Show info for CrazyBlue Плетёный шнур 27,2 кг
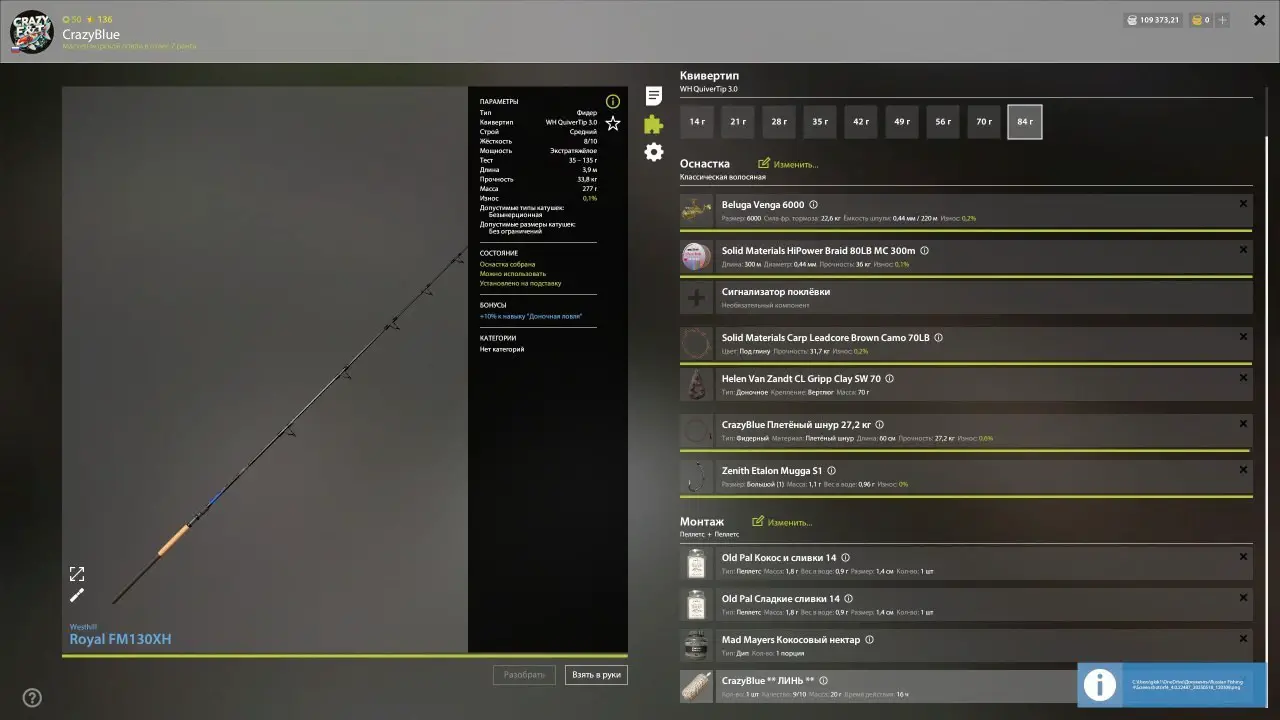Viewport: 1280px width, 720px height. pos(879,425)
